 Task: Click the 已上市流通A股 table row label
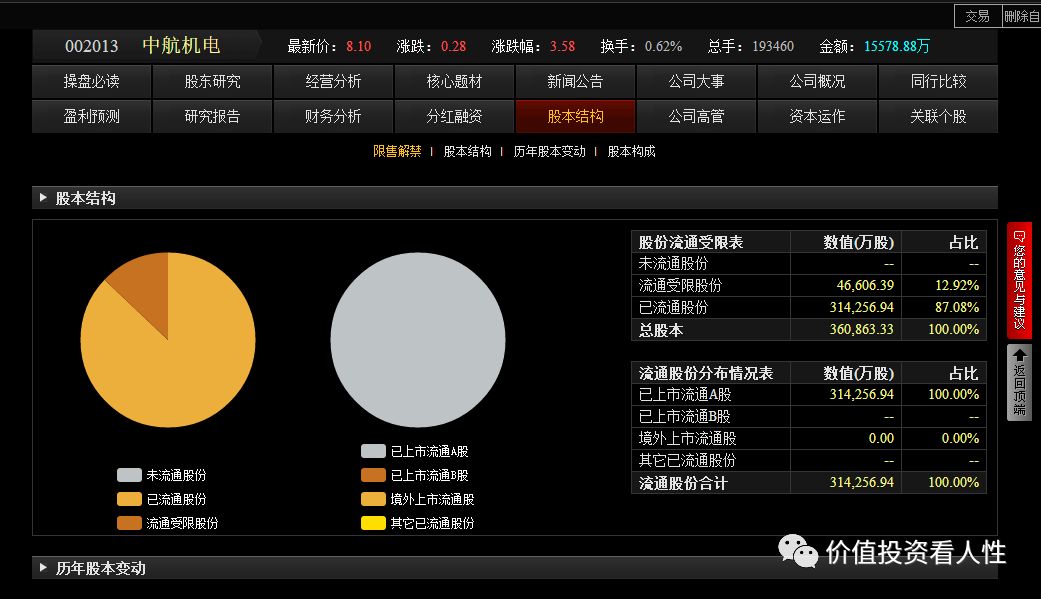click(685, 394)
